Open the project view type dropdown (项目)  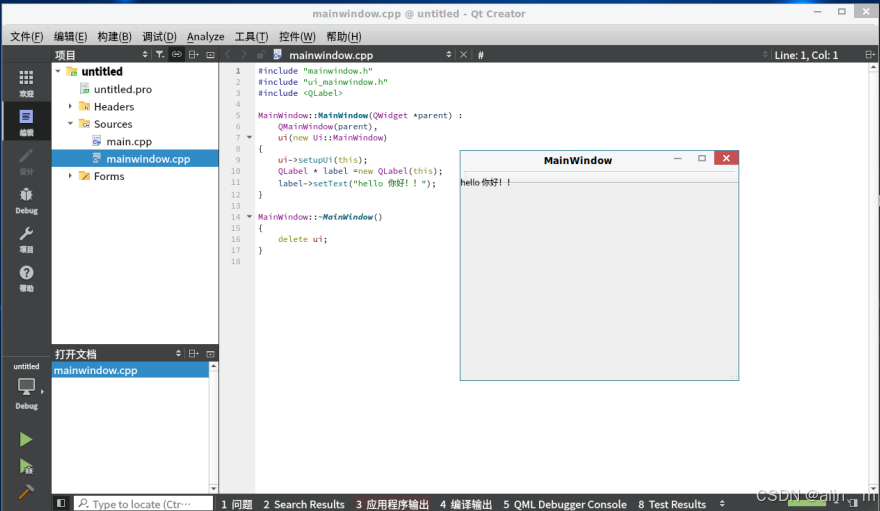[101, 54]
